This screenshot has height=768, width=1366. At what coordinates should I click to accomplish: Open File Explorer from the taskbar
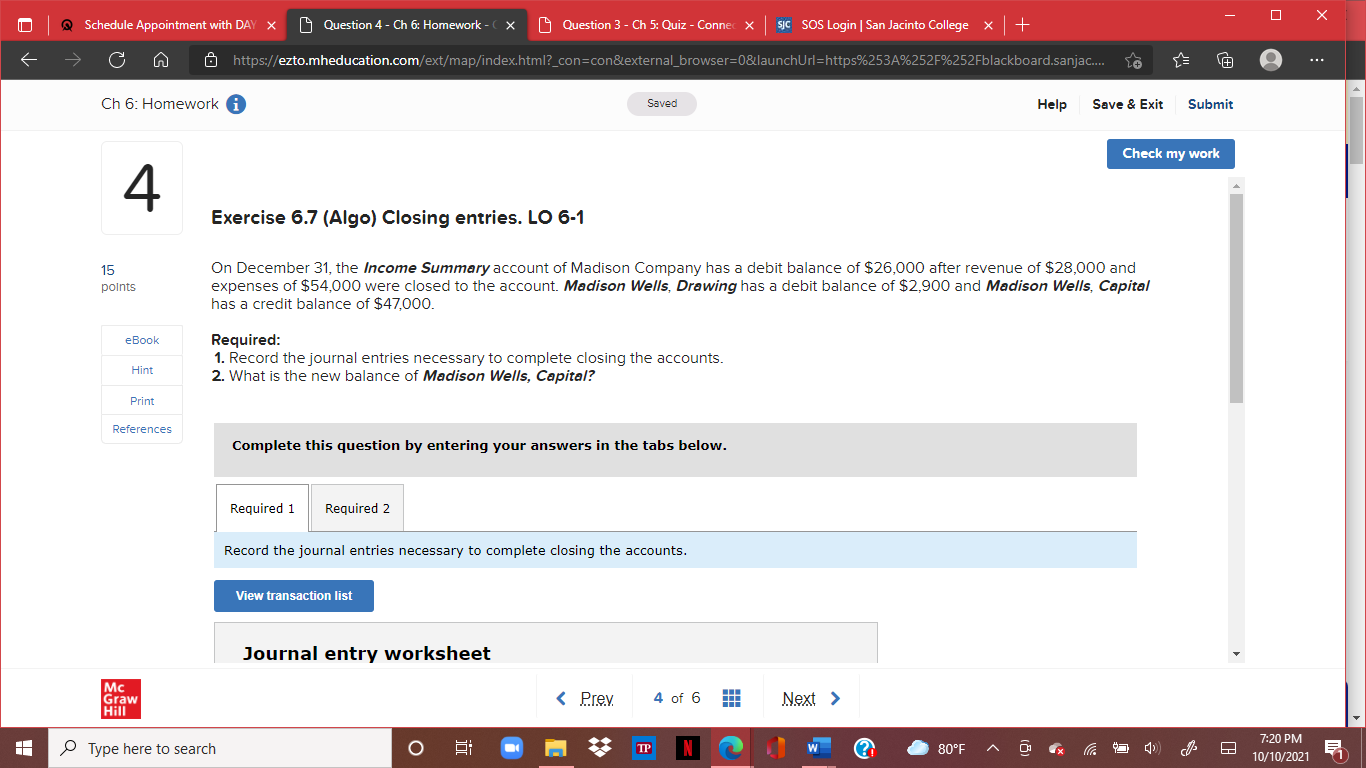pos(555,748)
